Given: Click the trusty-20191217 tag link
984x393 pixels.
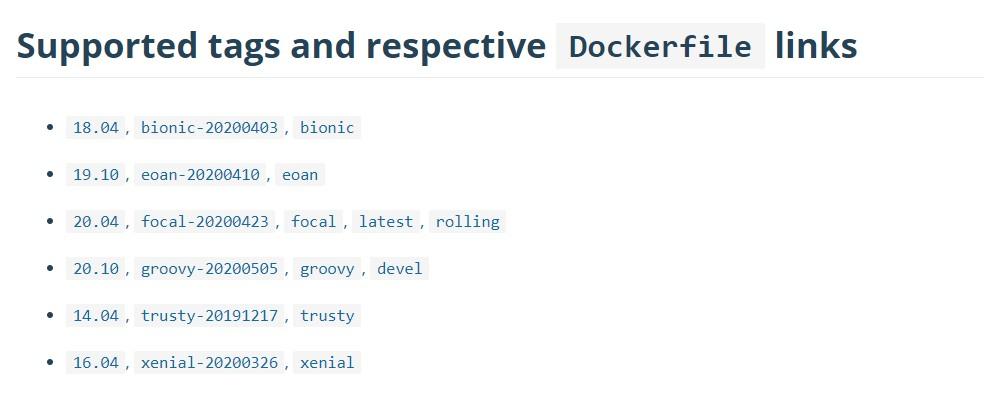Looking at the screenshot, I should [209, 315].
